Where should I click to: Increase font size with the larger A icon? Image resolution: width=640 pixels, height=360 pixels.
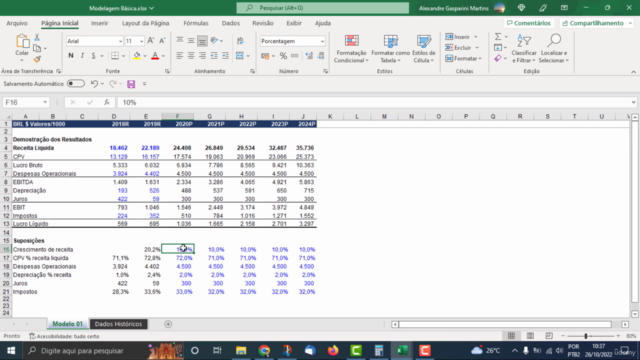point(151,40)
